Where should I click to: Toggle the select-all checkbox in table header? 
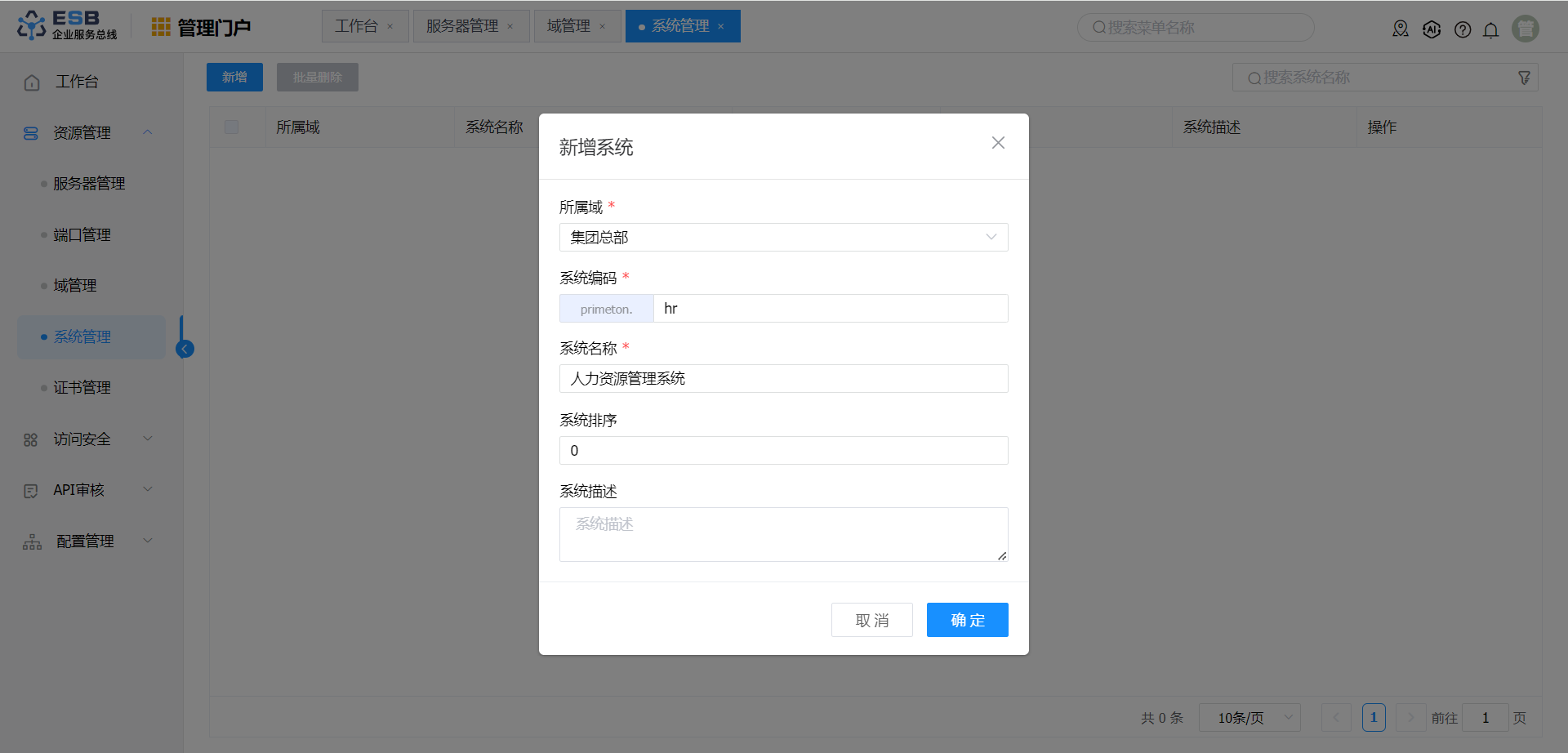[232, 127]
